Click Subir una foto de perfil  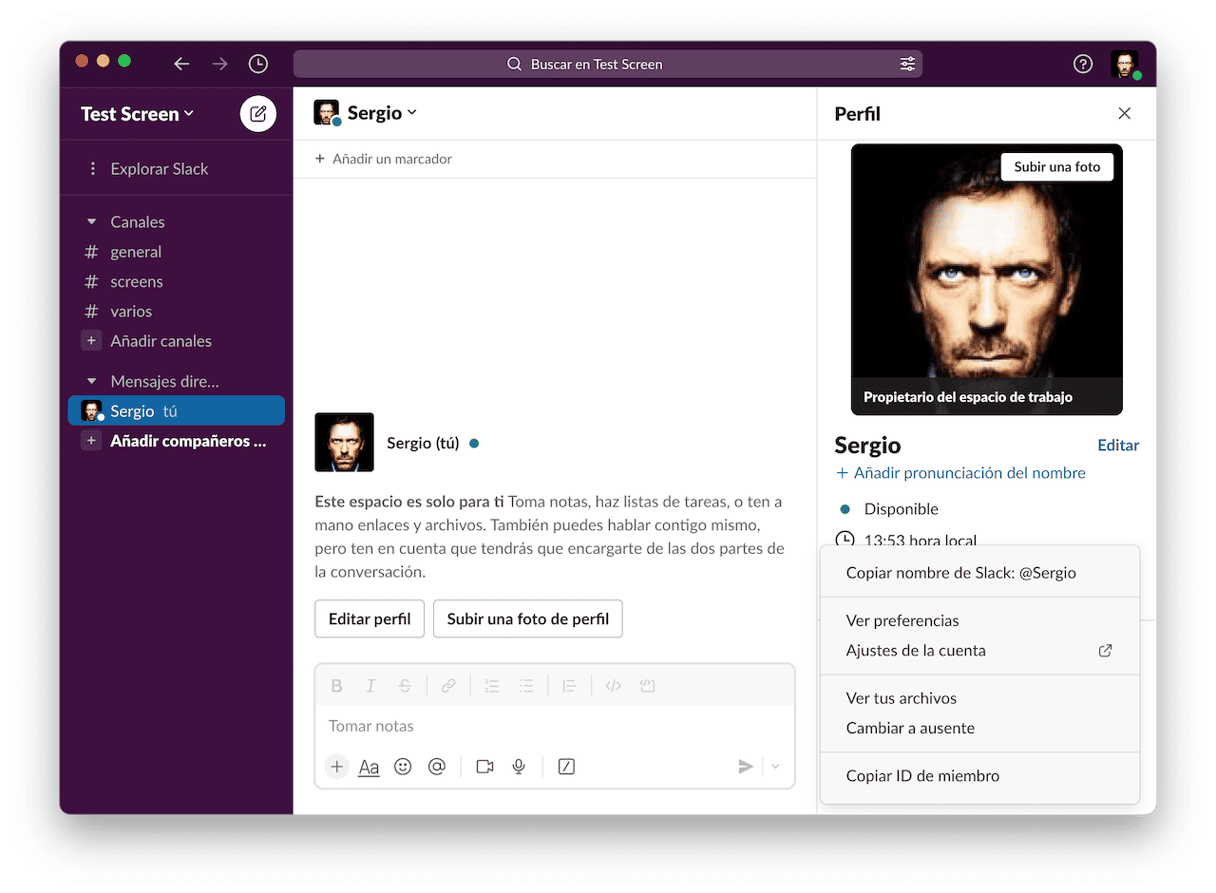(528, 619)
